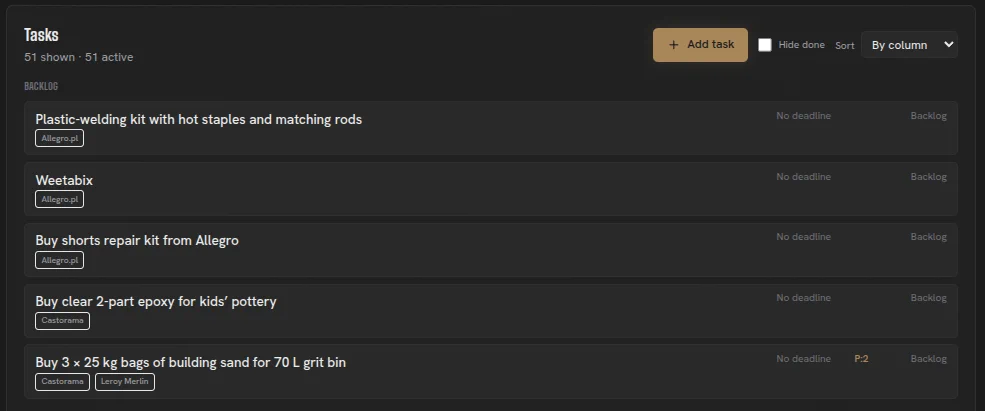985x411 pixels.
Task: Click the Add task button
Action: tap(700, 45)
